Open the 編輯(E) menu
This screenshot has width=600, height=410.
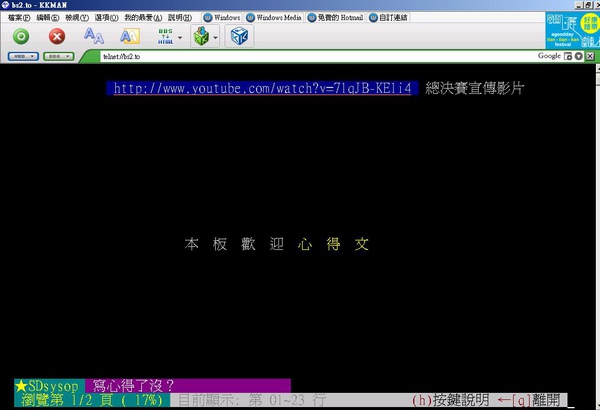coord(47,18)
